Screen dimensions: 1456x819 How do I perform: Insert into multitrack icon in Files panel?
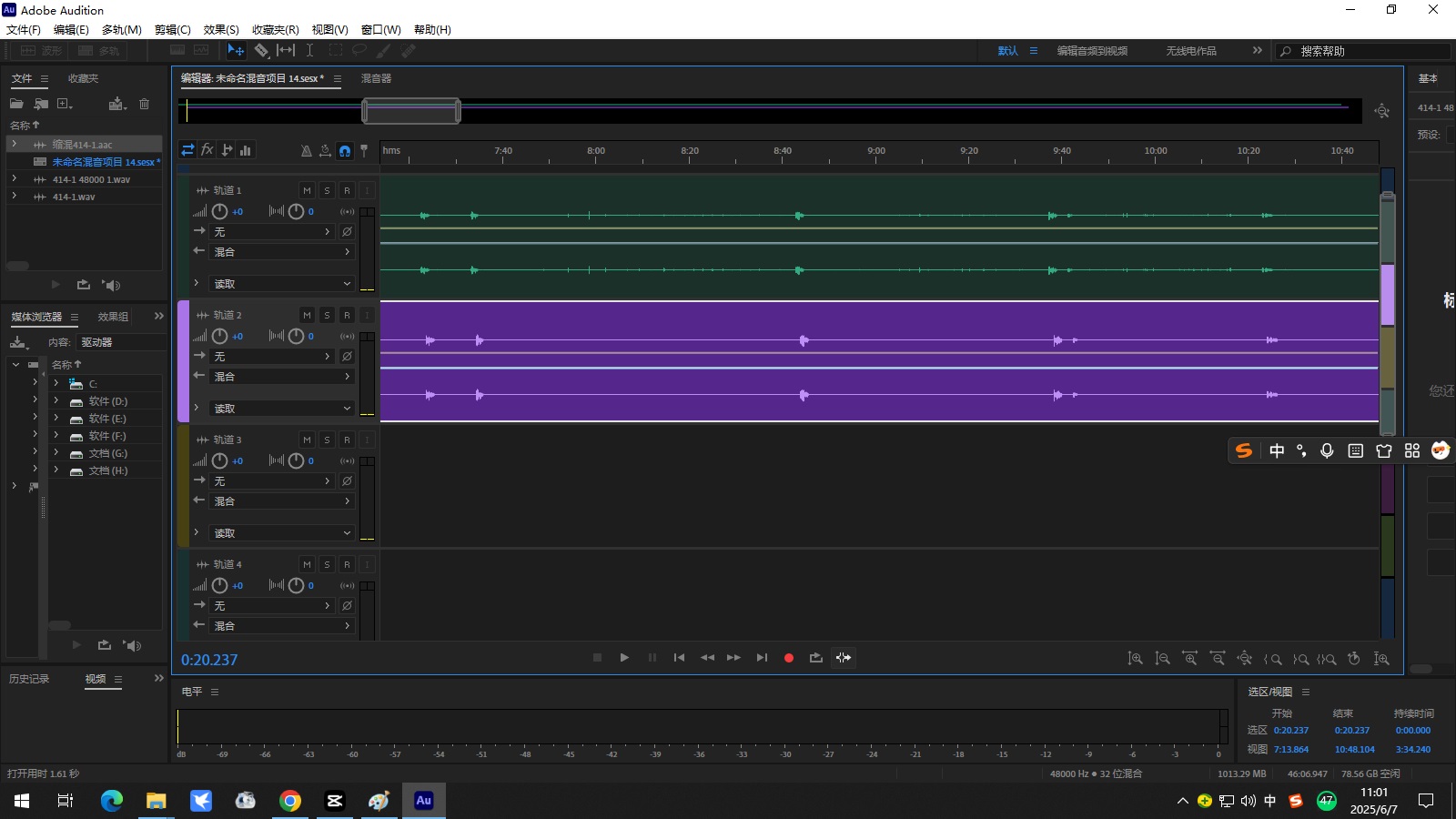[116, 104]
